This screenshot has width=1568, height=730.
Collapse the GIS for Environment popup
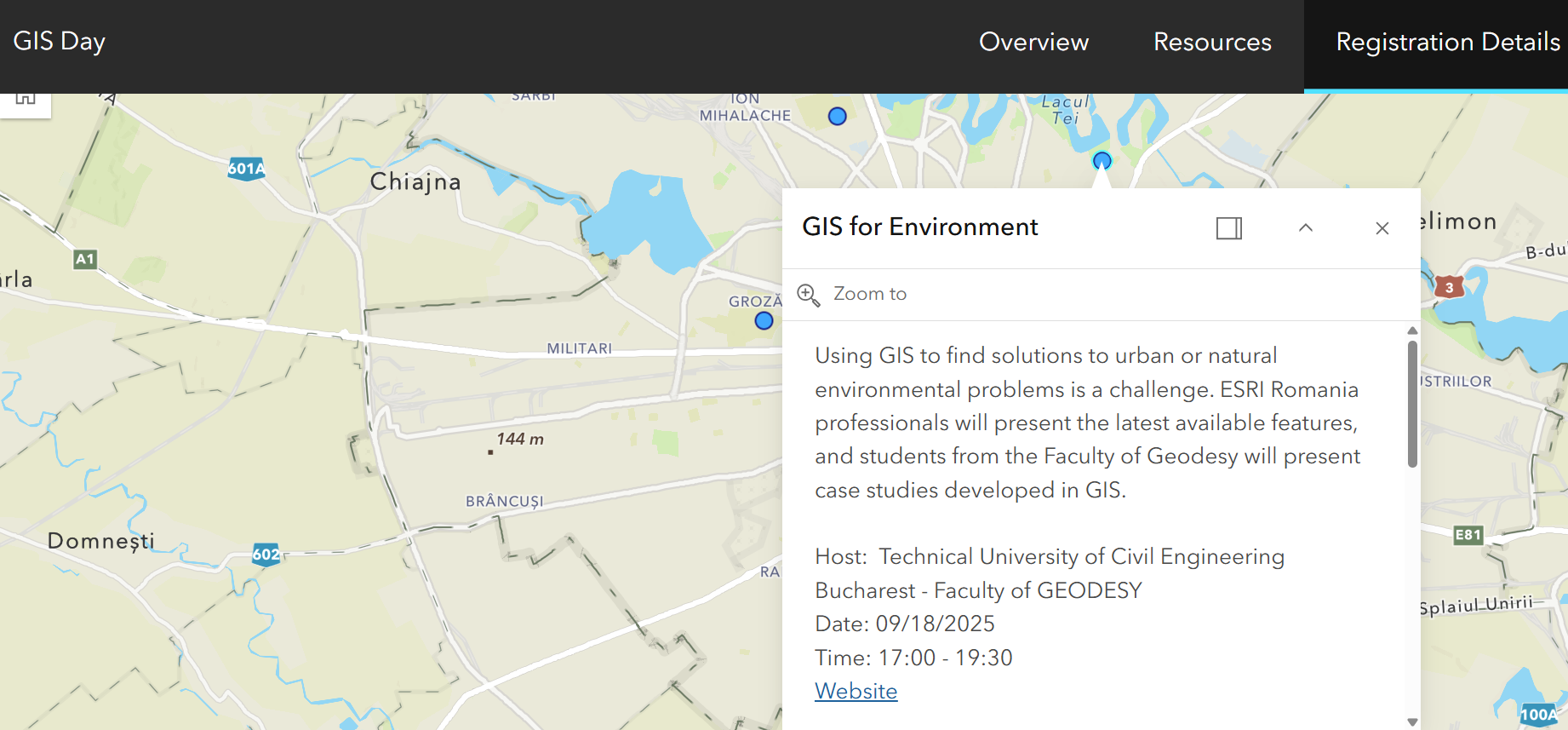point(1305,228)
